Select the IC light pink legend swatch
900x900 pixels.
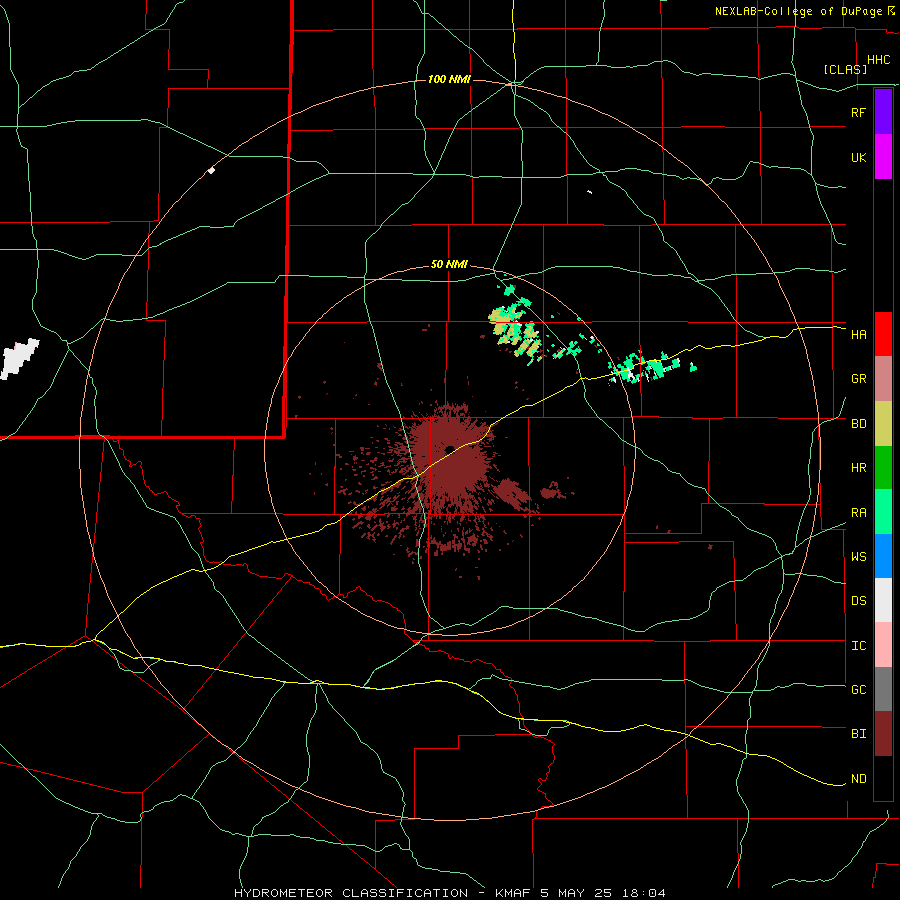coord(883,645)
